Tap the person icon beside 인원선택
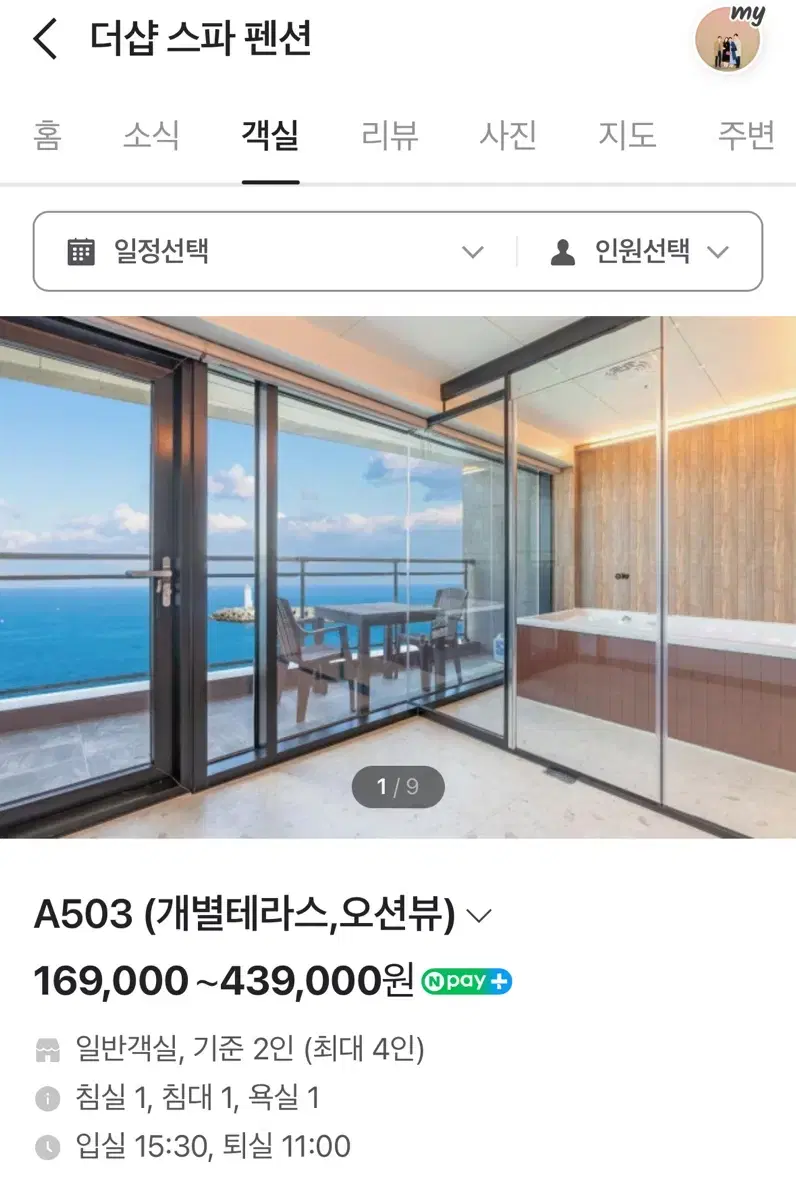 tap(563, 252)
